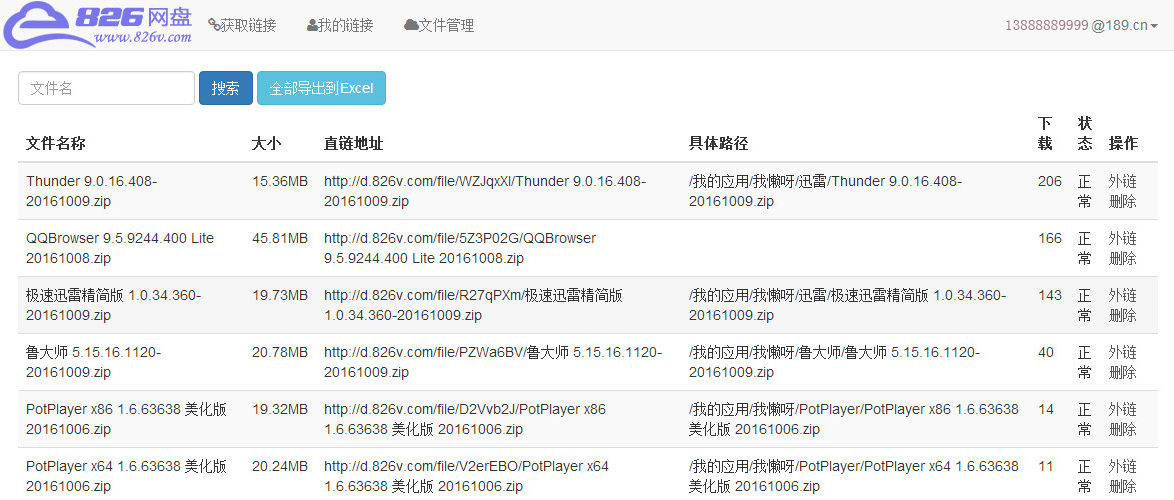Click 删除 for PotPlayer x86 row
Screen dimensions: 1174x500
point(1122,430)
